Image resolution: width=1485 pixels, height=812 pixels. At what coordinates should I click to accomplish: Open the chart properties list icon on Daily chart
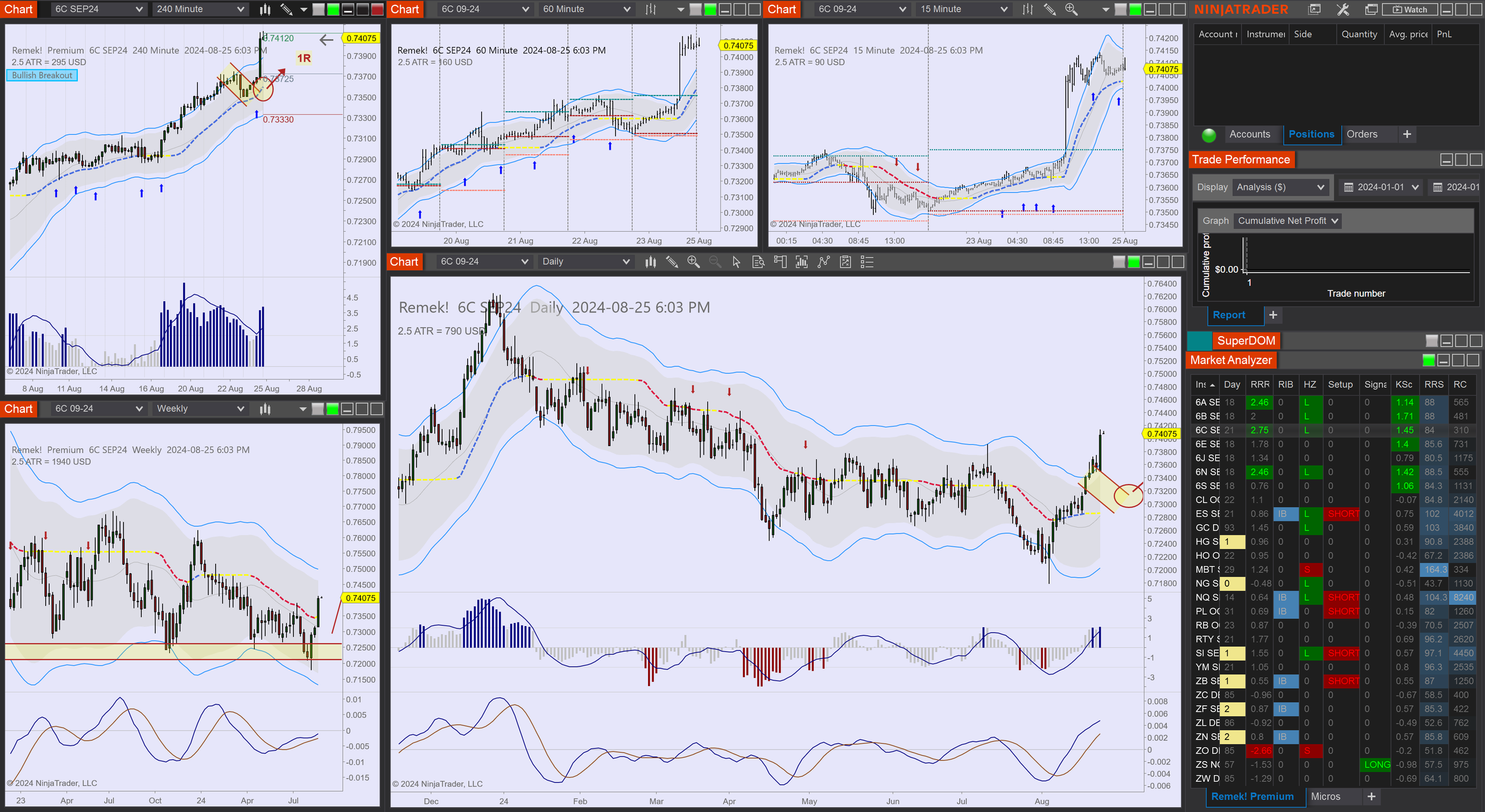pyautogui.click(x=867, y=262)
